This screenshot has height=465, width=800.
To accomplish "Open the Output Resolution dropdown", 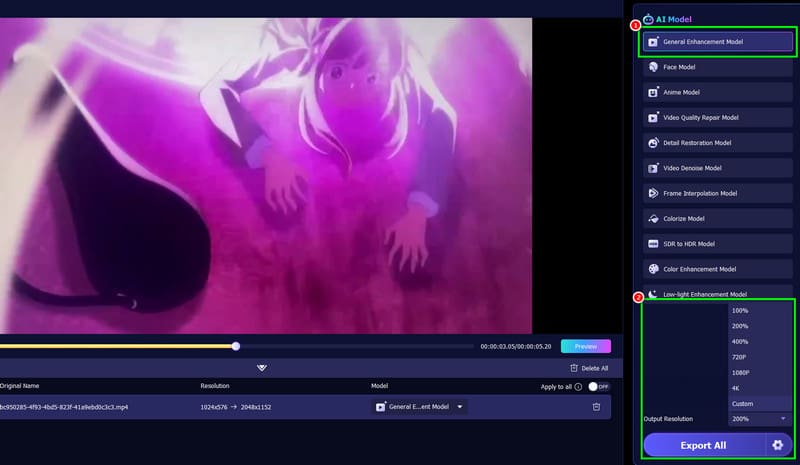I will (x=760, y=419).
